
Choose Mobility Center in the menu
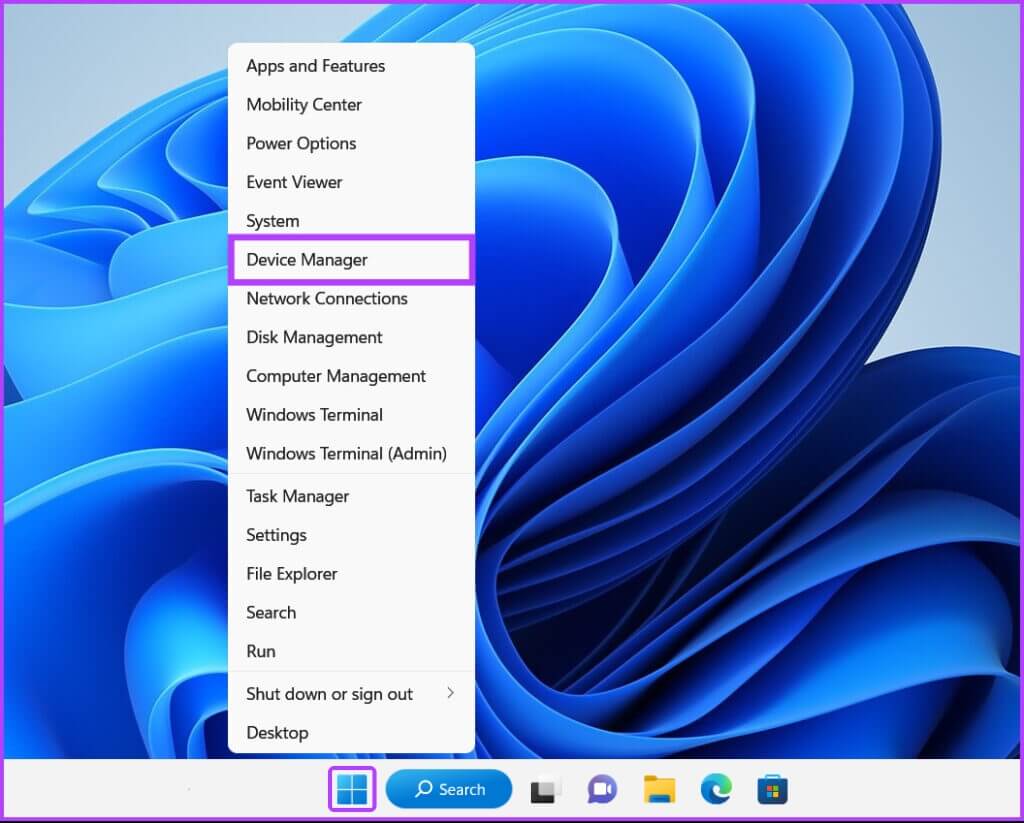pos(304,105)
